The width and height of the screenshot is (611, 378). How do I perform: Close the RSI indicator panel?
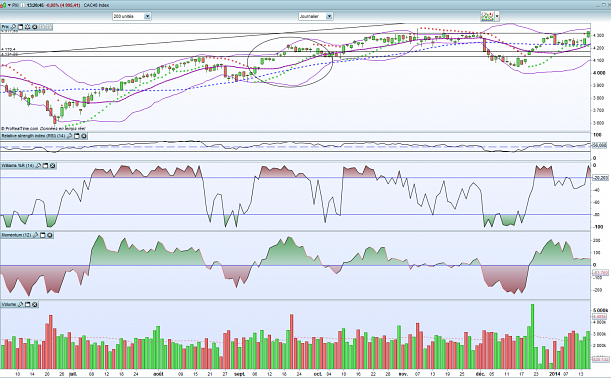[84, 136]
